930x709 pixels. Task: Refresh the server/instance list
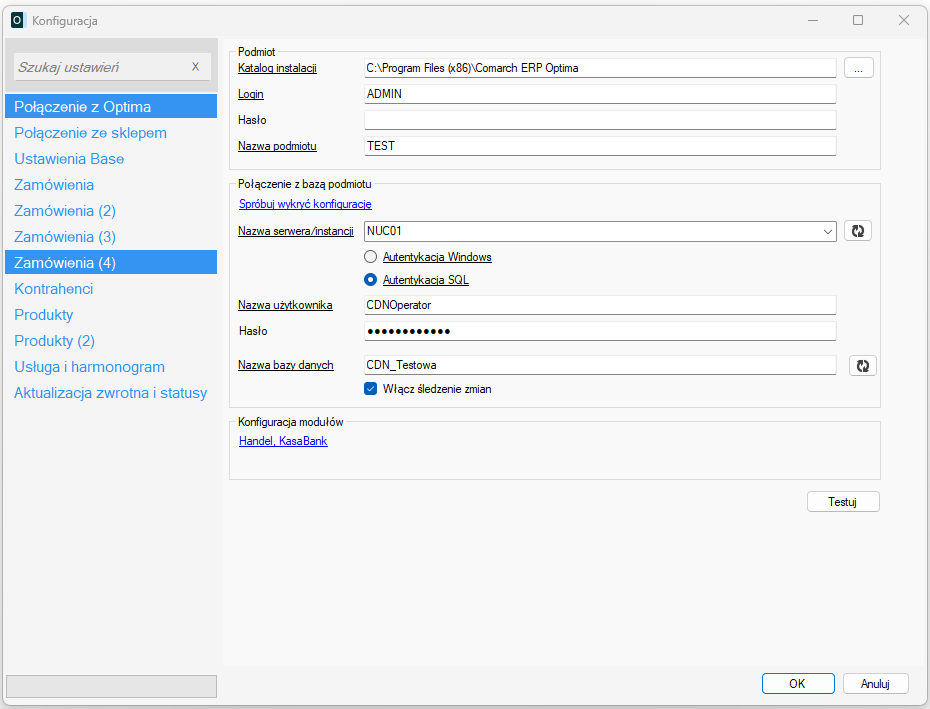[857, 231]
